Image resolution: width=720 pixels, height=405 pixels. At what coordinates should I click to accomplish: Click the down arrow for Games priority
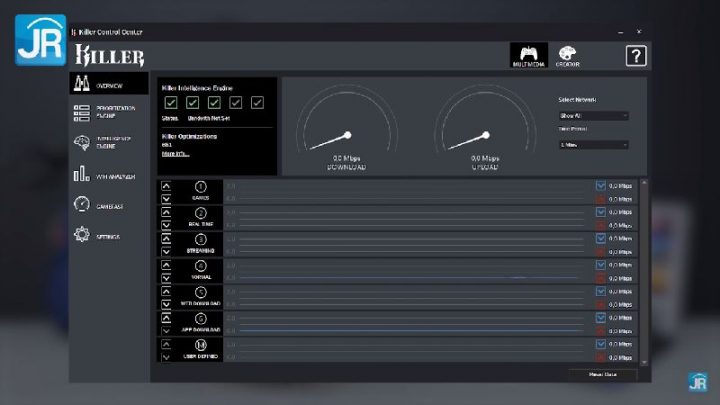click(166, 198)
